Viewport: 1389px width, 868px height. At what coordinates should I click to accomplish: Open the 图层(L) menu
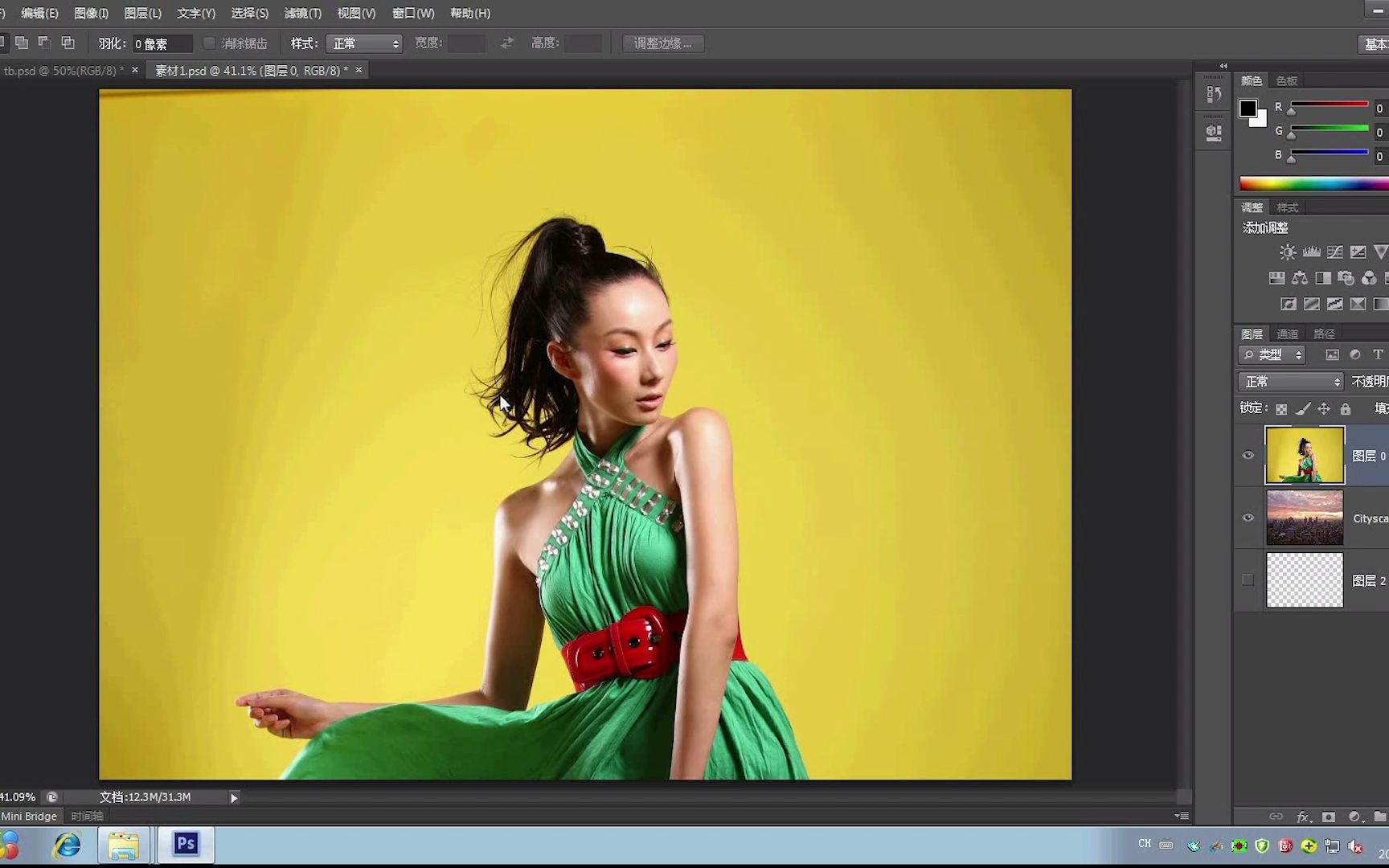[x=142, y=13]
